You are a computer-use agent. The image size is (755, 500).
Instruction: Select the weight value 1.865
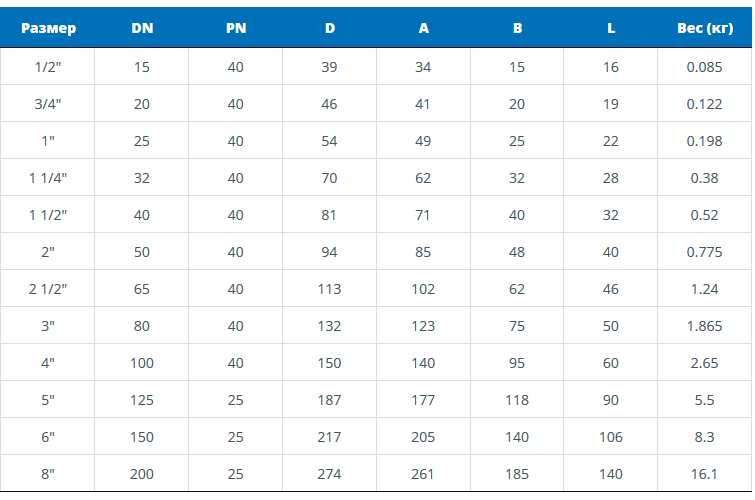704,326
